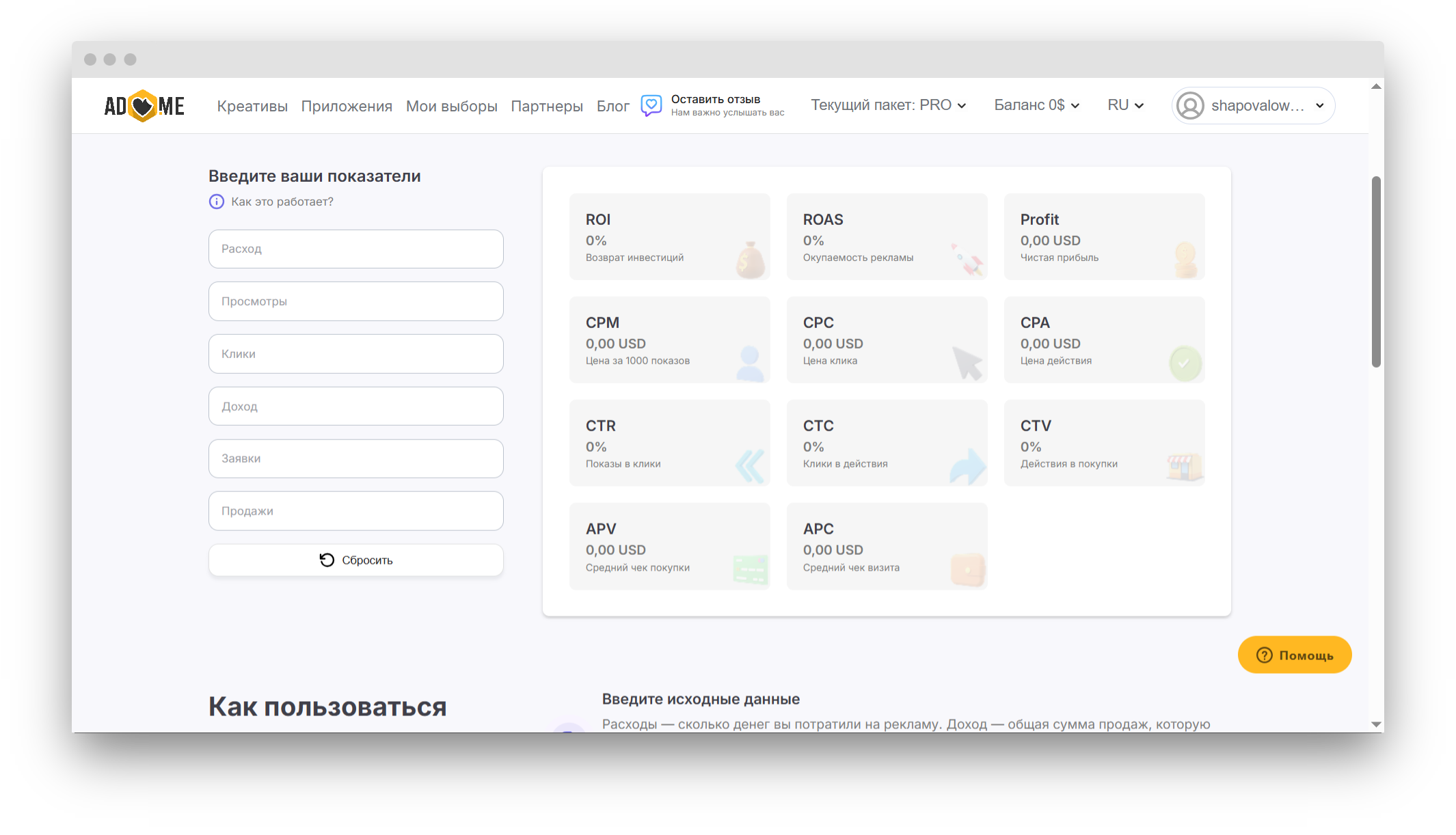Click the cursor icon on CPC card
Image resolution: width=1456 pixels, height=835 pixels.
[x=967, y=361]
